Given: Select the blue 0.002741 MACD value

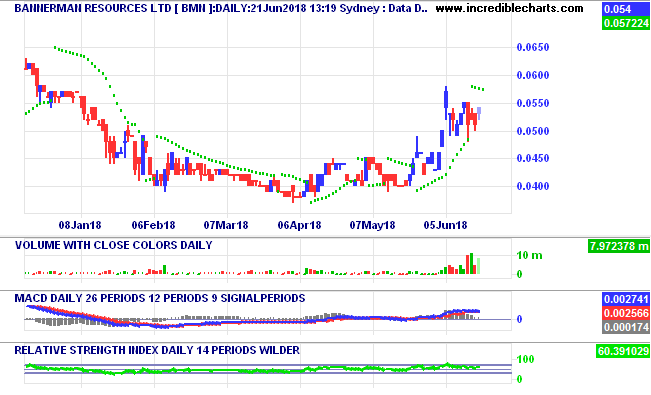Looking at the screenshot, I should pyautogui.click(x=625, y=299).
